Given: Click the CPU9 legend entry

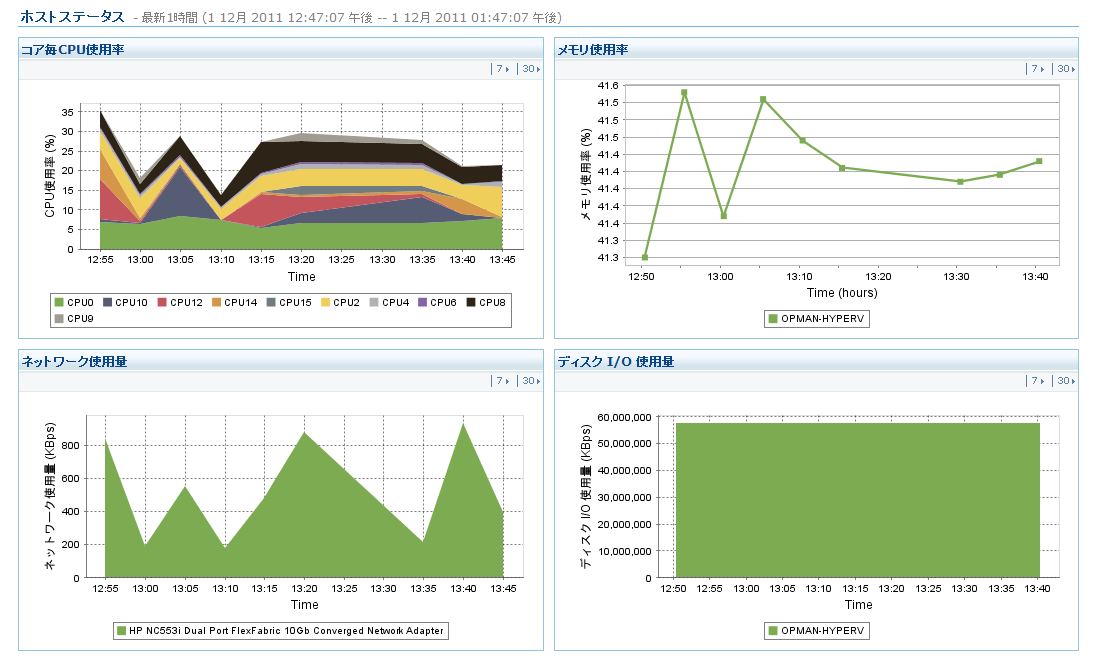Looking at the screenshot, I should point(74,319).
